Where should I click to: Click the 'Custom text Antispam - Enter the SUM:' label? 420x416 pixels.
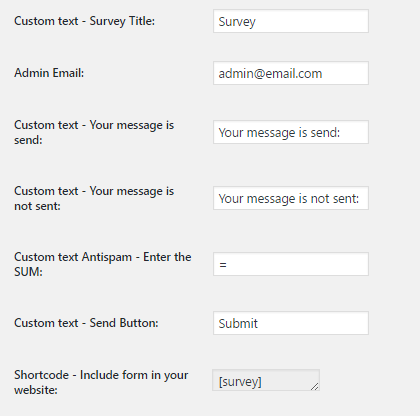103,264
